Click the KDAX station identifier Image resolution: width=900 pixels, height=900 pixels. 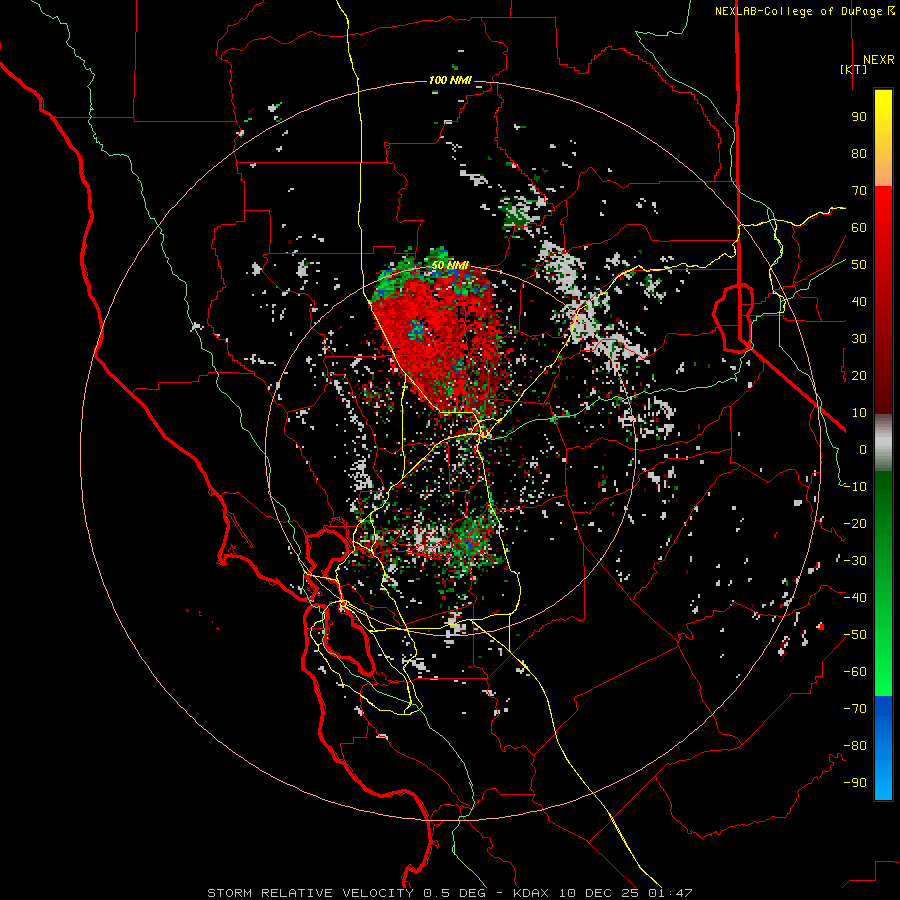pyautogui.click(x=532, y=893)
